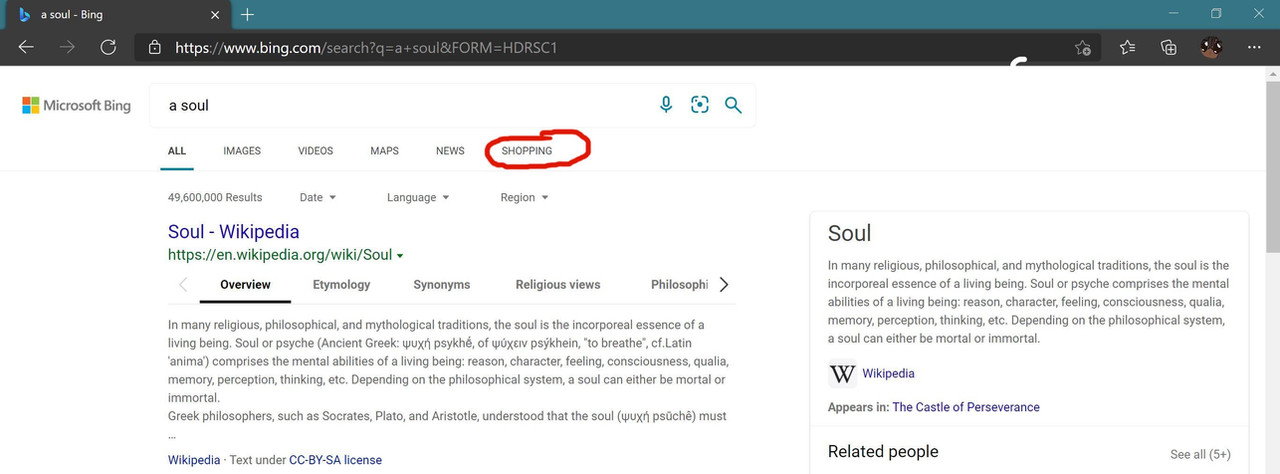Open the Soul - Wikipedia result title
Viewport: 1280px width, 474px height.
234,231
